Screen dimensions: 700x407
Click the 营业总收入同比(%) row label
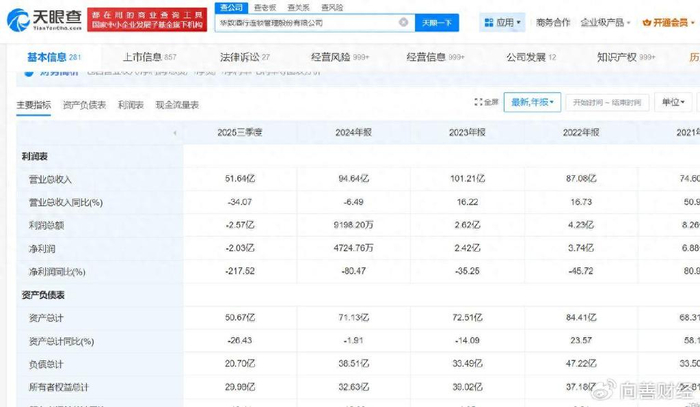click(x=66, y=203)
